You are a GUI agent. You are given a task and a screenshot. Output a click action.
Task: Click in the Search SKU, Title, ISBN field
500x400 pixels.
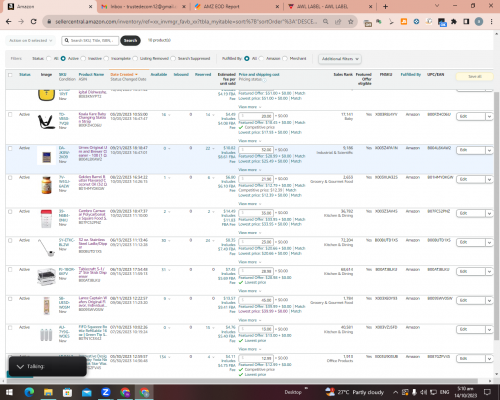90,40
